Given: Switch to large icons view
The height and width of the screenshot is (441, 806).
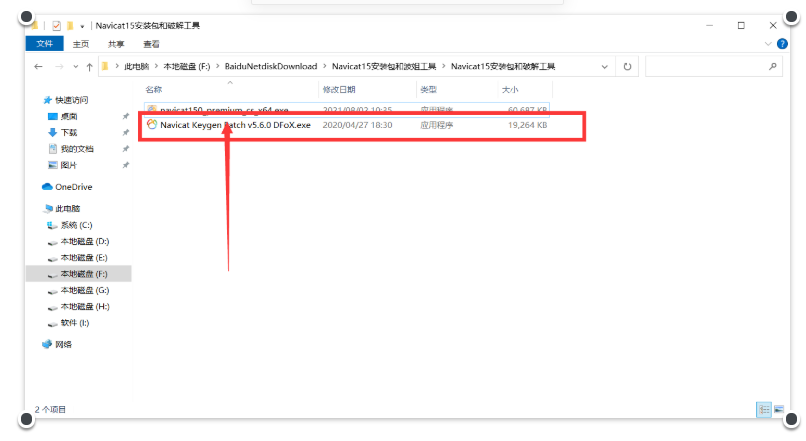Looking at the screenshot, I should click(x=779, y=410).
